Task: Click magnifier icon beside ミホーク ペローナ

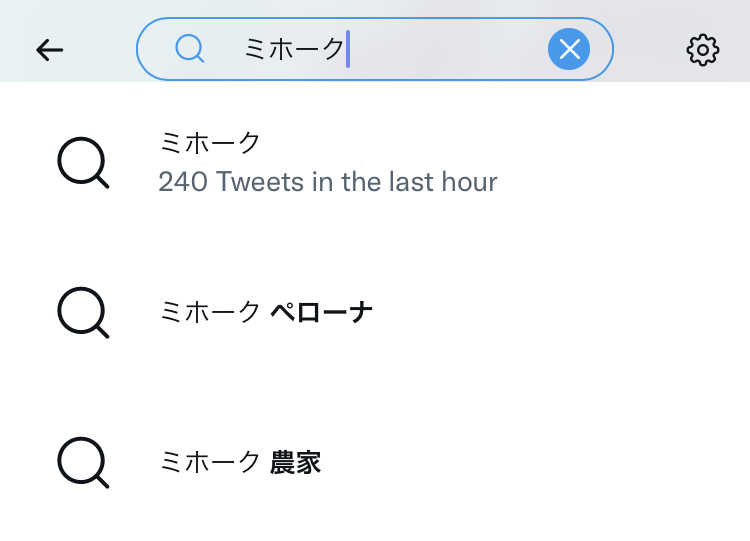Action: pos(82,313)
